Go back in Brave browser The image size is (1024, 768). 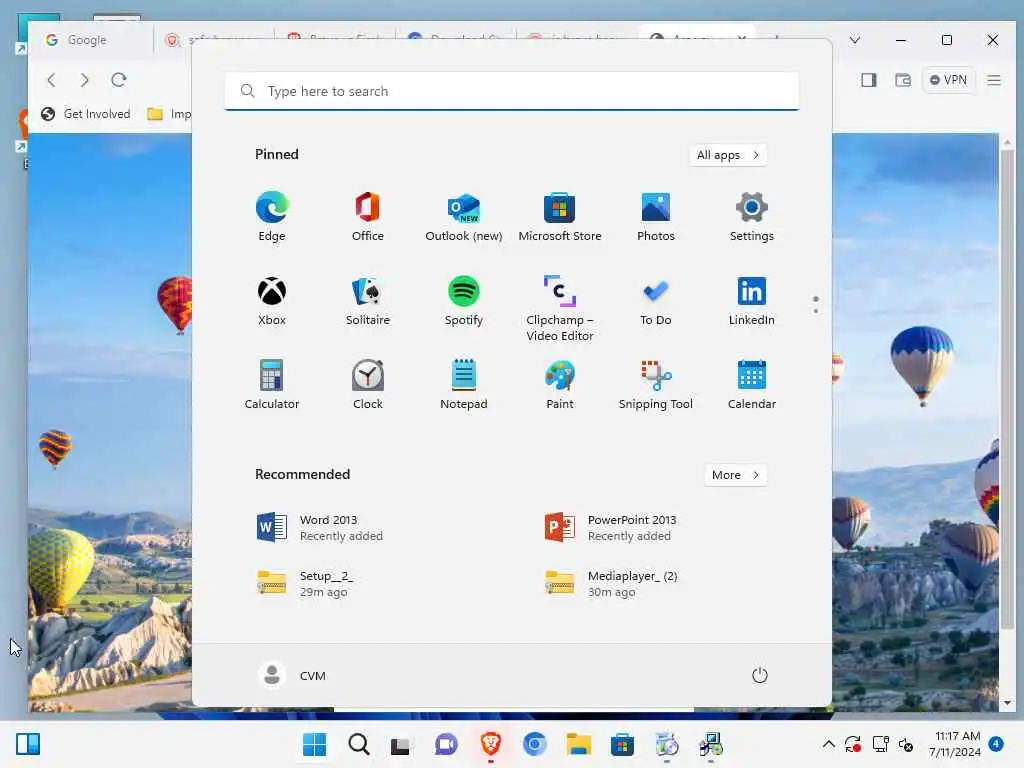coord(52,80)
